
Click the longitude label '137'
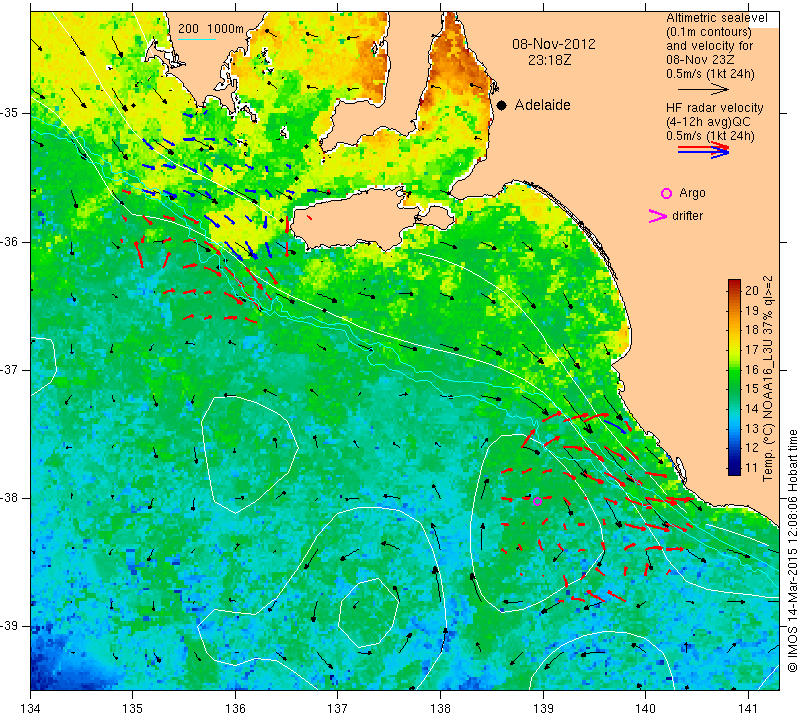coord(338,709)
